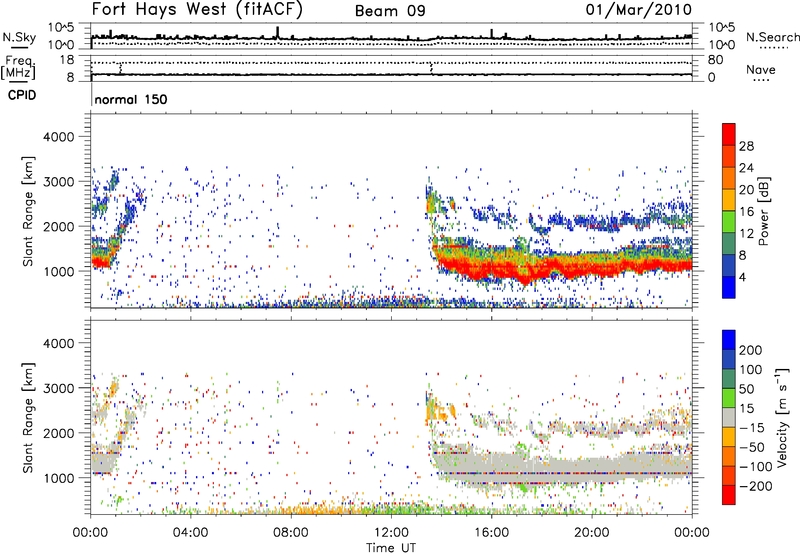Image resolution: width=800 pixels, height=554 pixels.
Task: Click '4000' on power panel range axis
Action: [x=59, y=137]
